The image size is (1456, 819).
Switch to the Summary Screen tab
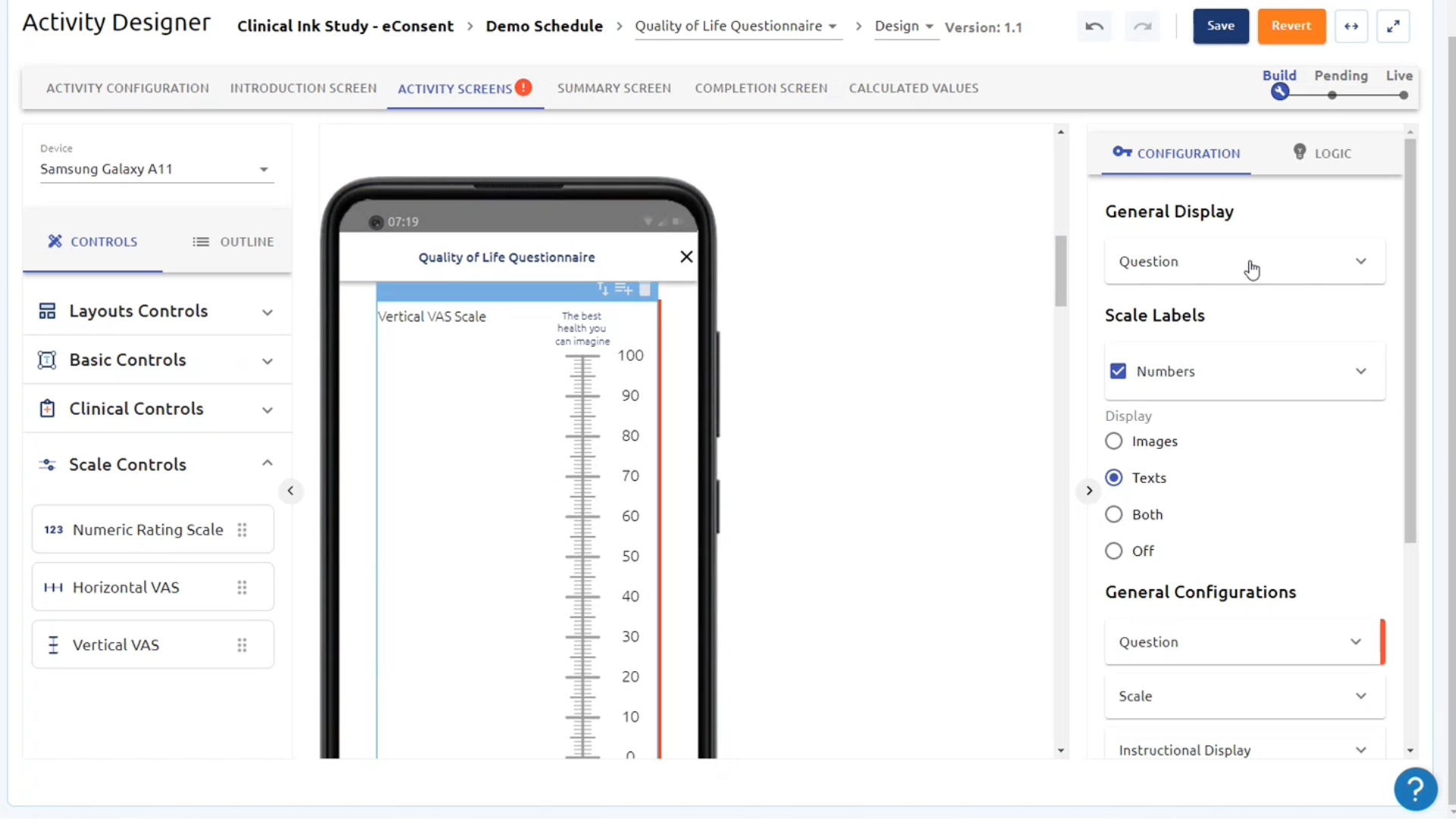(613, 88)
